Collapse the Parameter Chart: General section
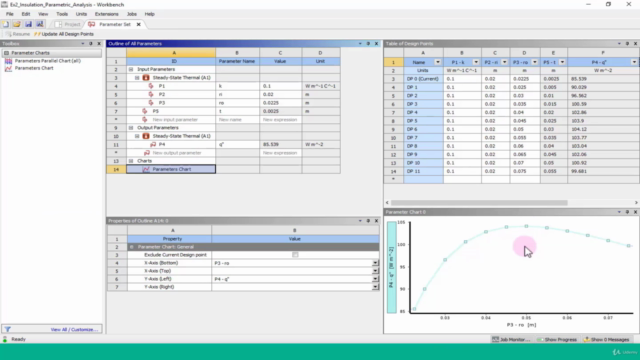Image resolution: width=640 pixels, height=360 pixels. tap(131, 247)
